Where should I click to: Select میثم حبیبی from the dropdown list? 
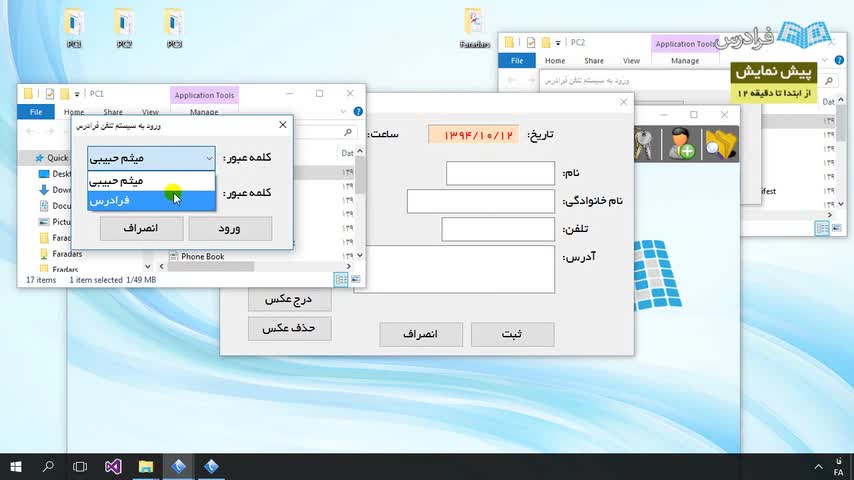pyautogui.click(x=151, y=181)
